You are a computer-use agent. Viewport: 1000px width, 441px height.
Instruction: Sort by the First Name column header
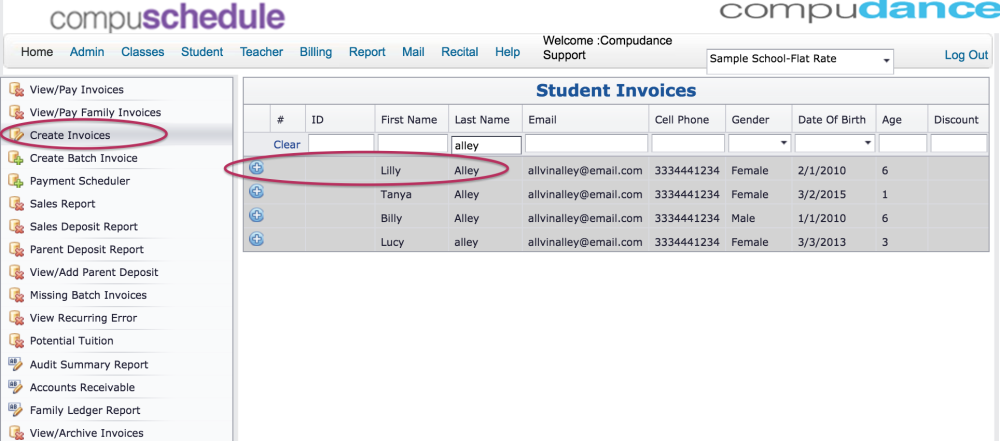click(x=409, y=119)
